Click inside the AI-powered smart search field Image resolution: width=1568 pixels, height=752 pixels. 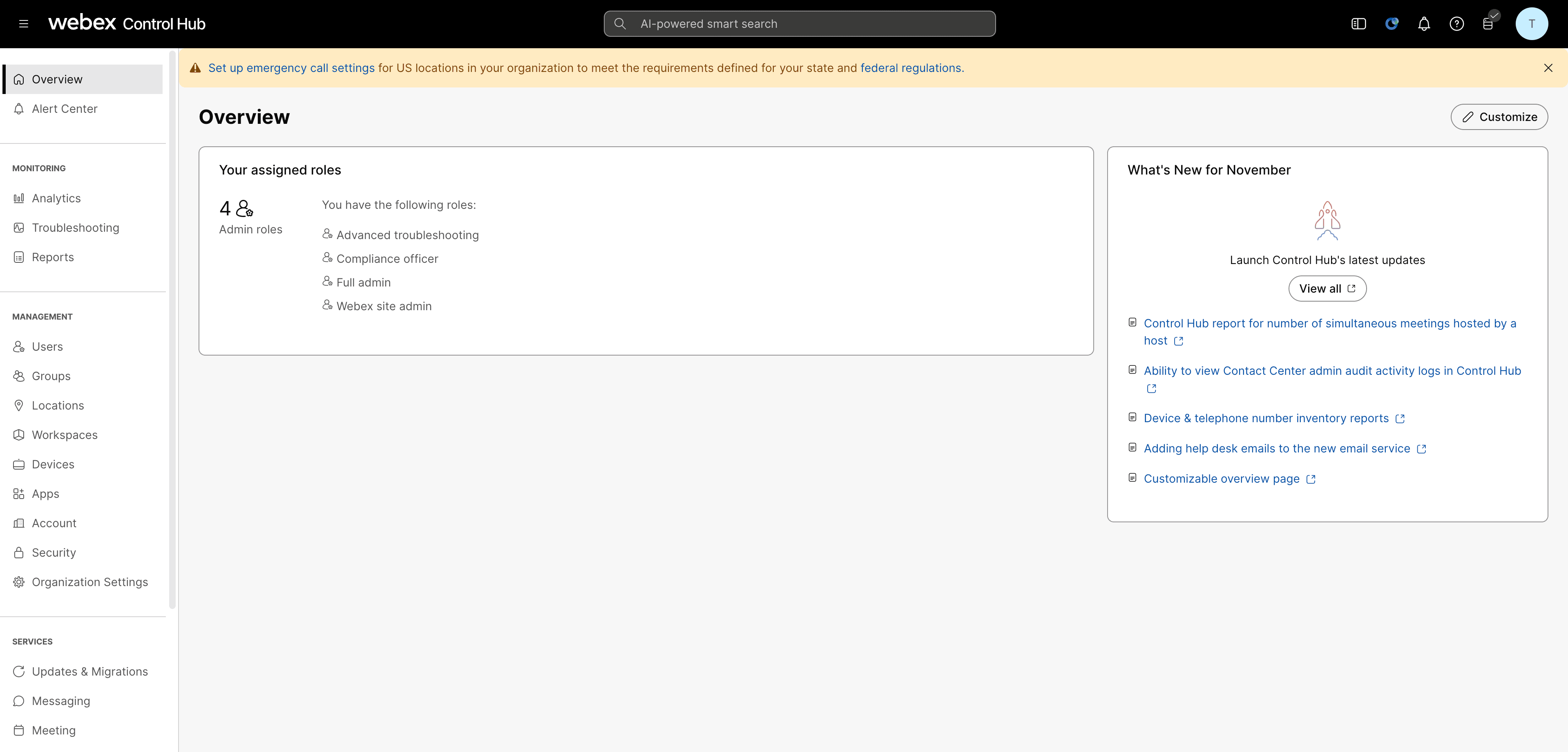pos(799,23)
